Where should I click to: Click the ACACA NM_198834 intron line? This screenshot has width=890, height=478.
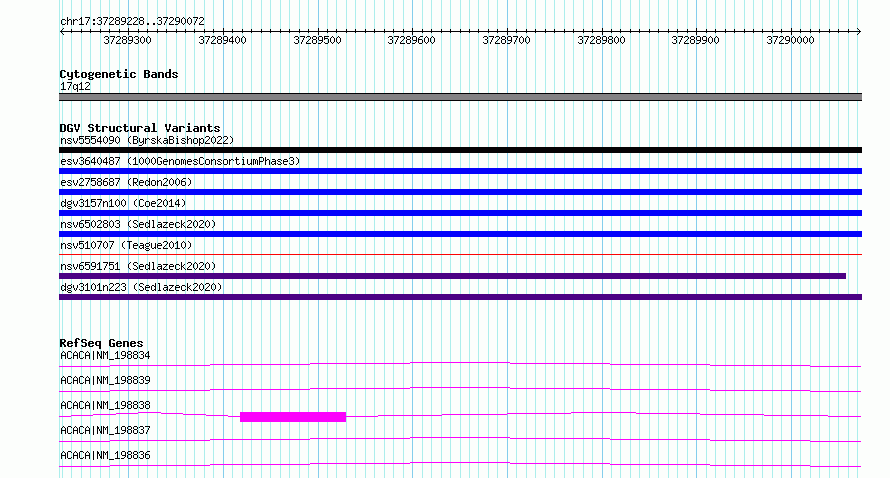(460, 364)
